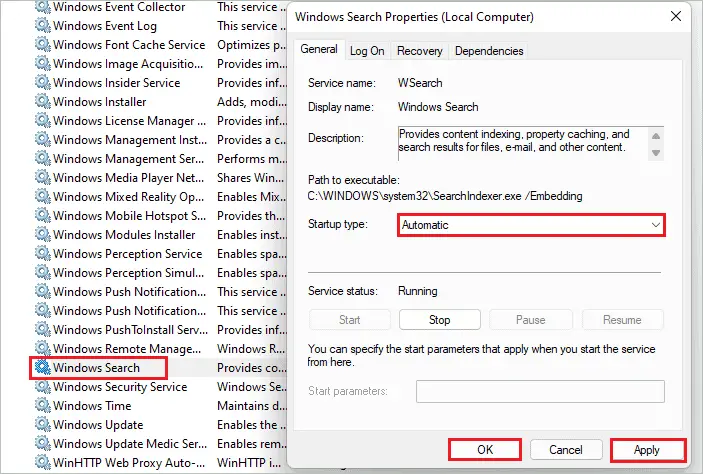The image size is (703, 474).
Task: Click the Resume service button
Action: click(x=622, y=320)
